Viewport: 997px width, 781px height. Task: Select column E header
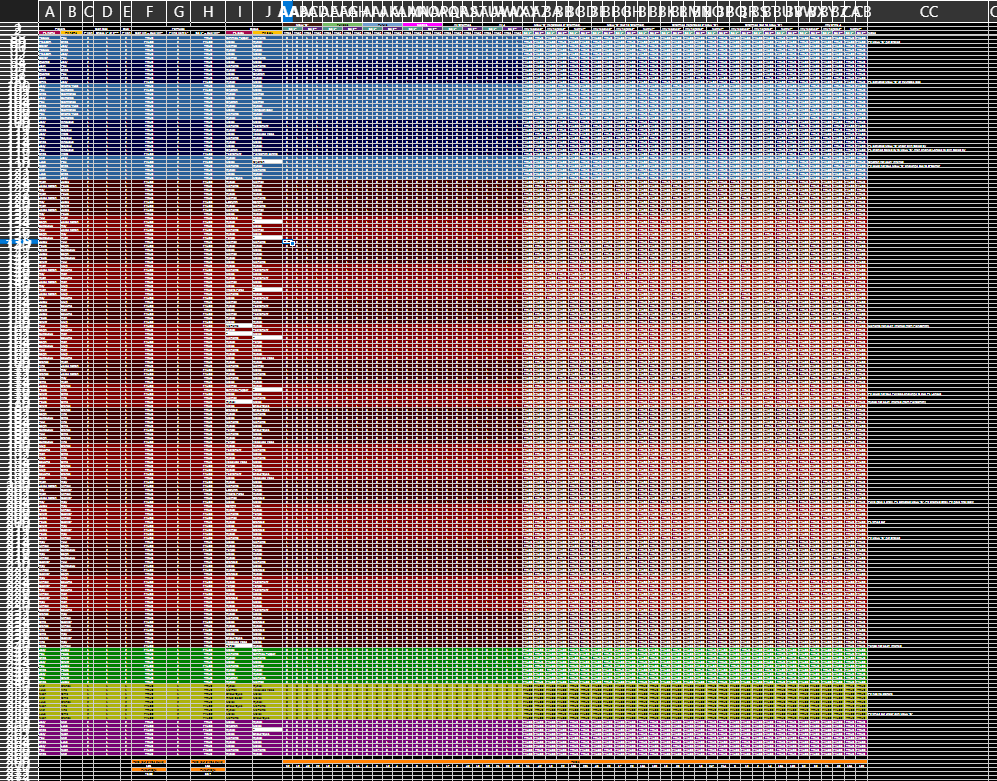(126, 11)
